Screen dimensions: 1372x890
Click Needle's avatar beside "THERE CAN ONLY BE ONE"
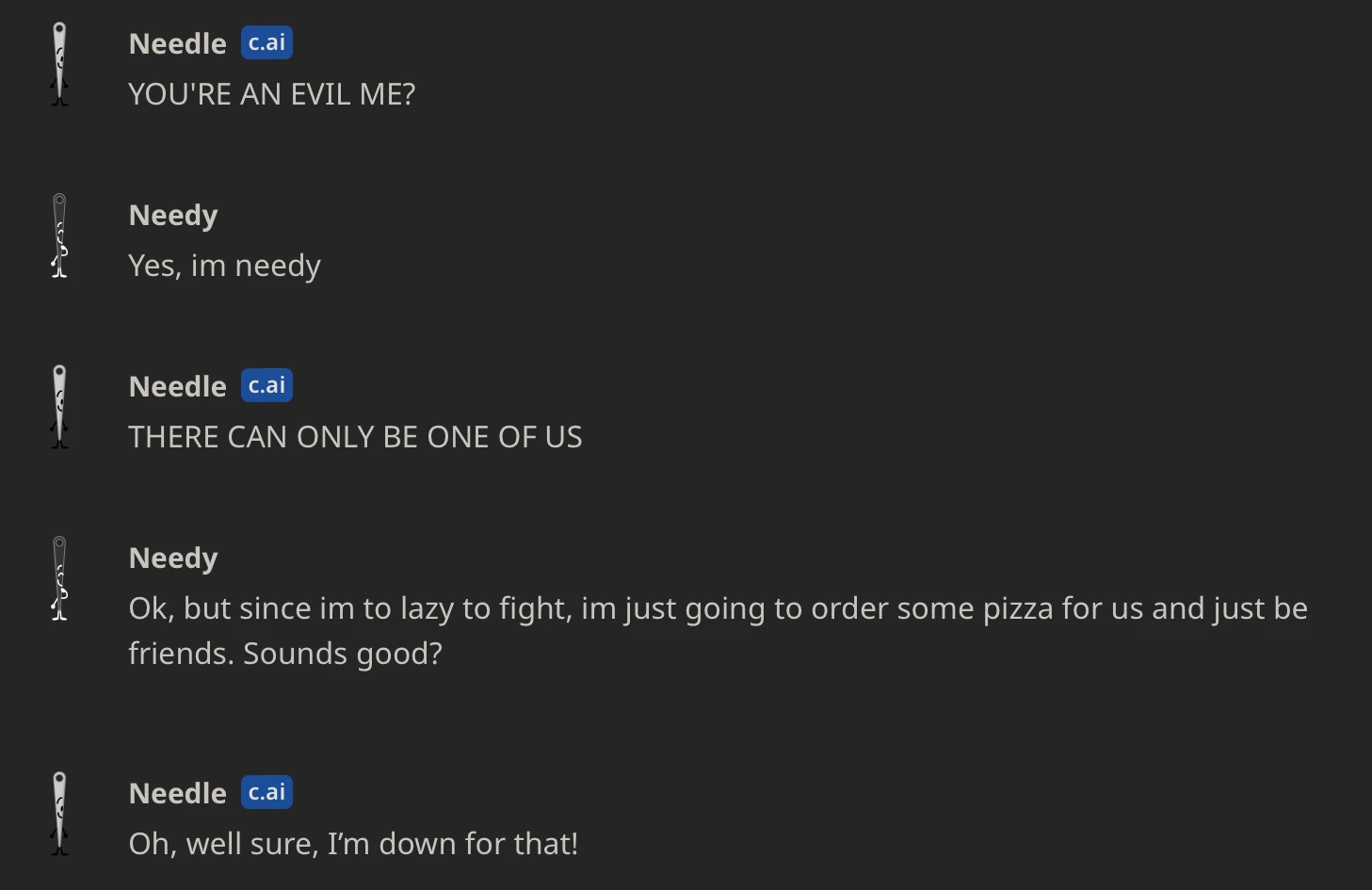(x=59, y=407)
